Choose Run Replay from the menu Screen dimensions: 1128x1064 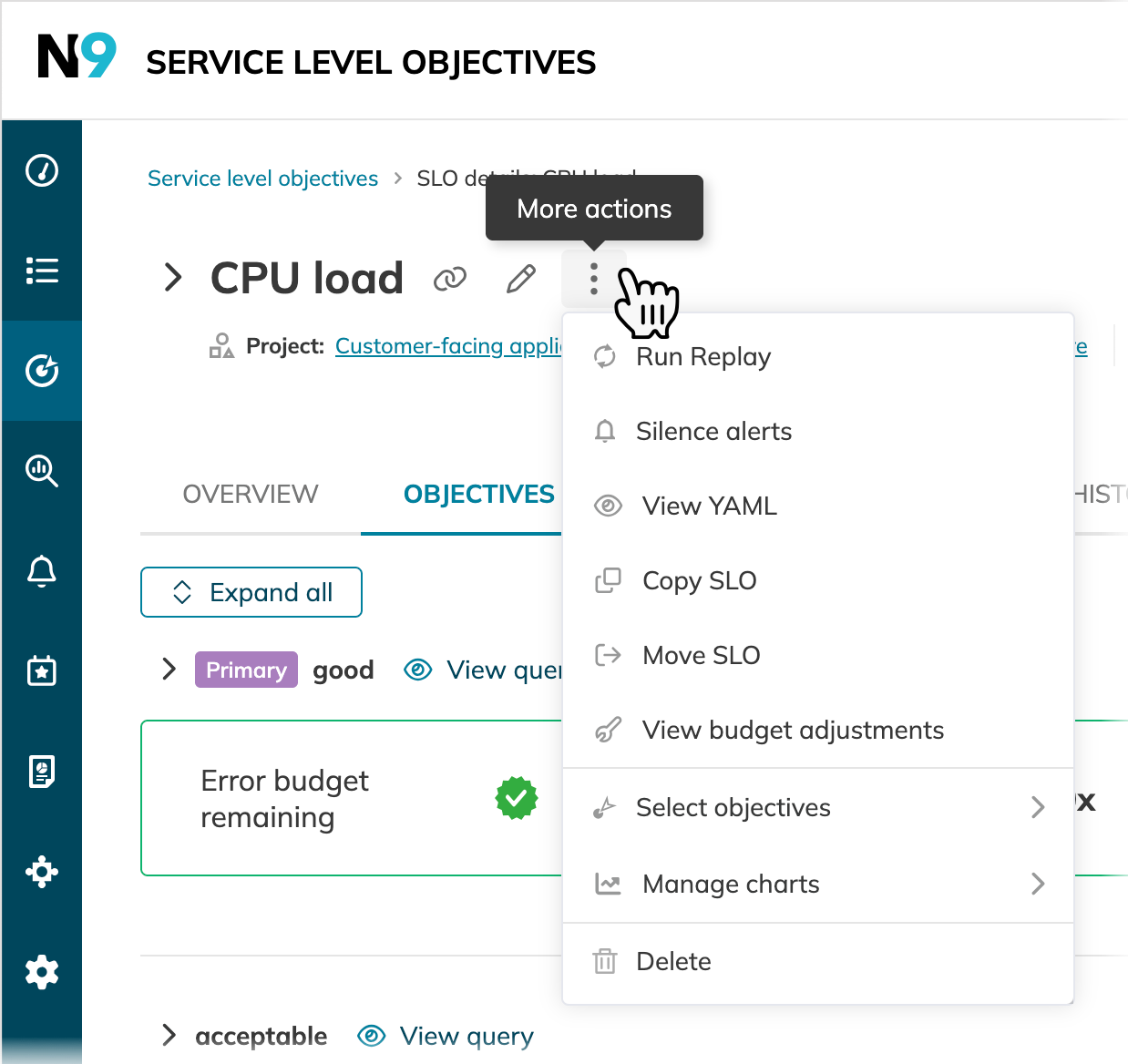click(702, 357)
